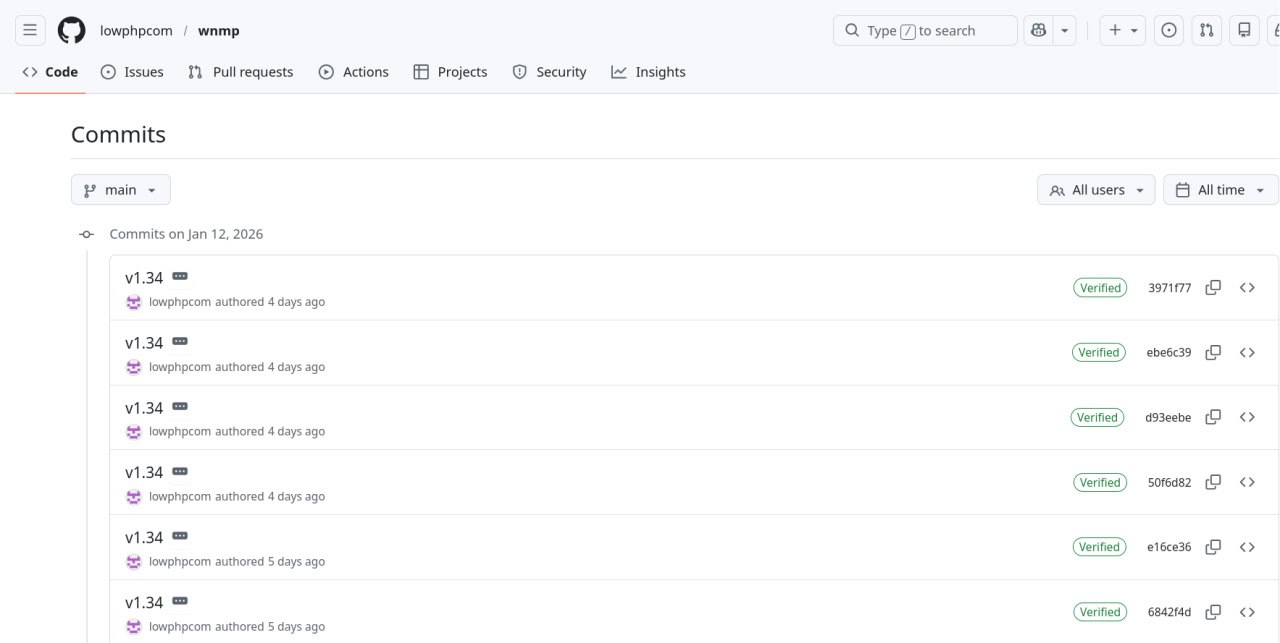The height and width of the screenshot is (643, 1280).
Task: Open the hamburger navigation menu
Action: pyautogui.click(x=30, y=30)
